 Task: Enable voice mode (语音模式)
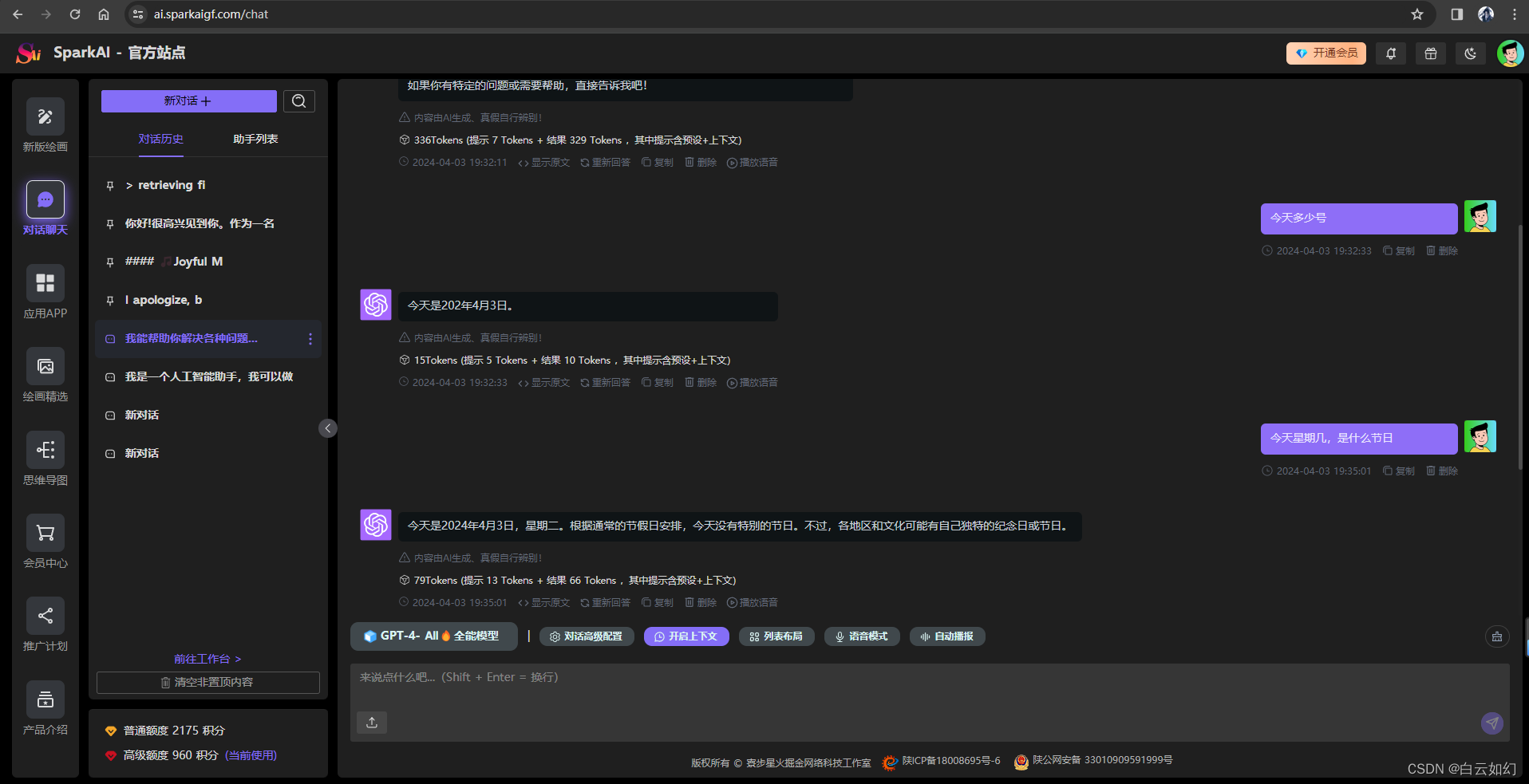coord(862,636)
